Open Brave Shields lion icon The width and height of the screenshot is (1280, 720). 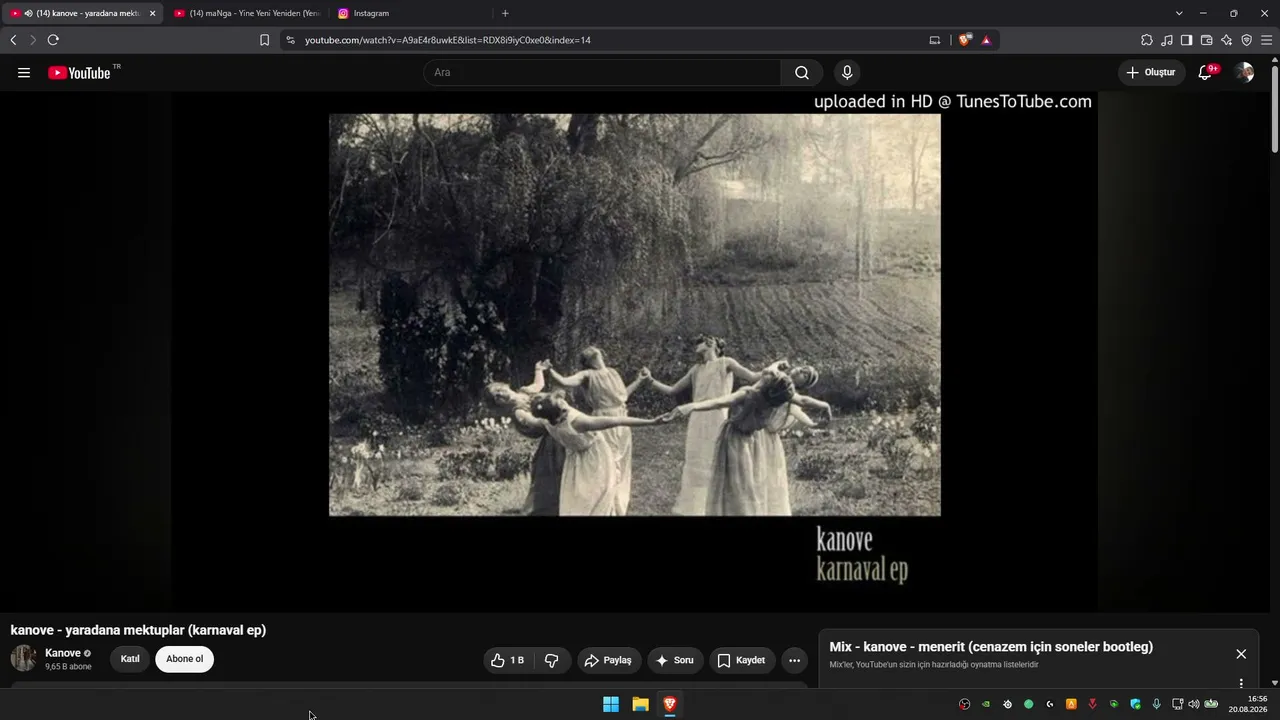[965, 40]
